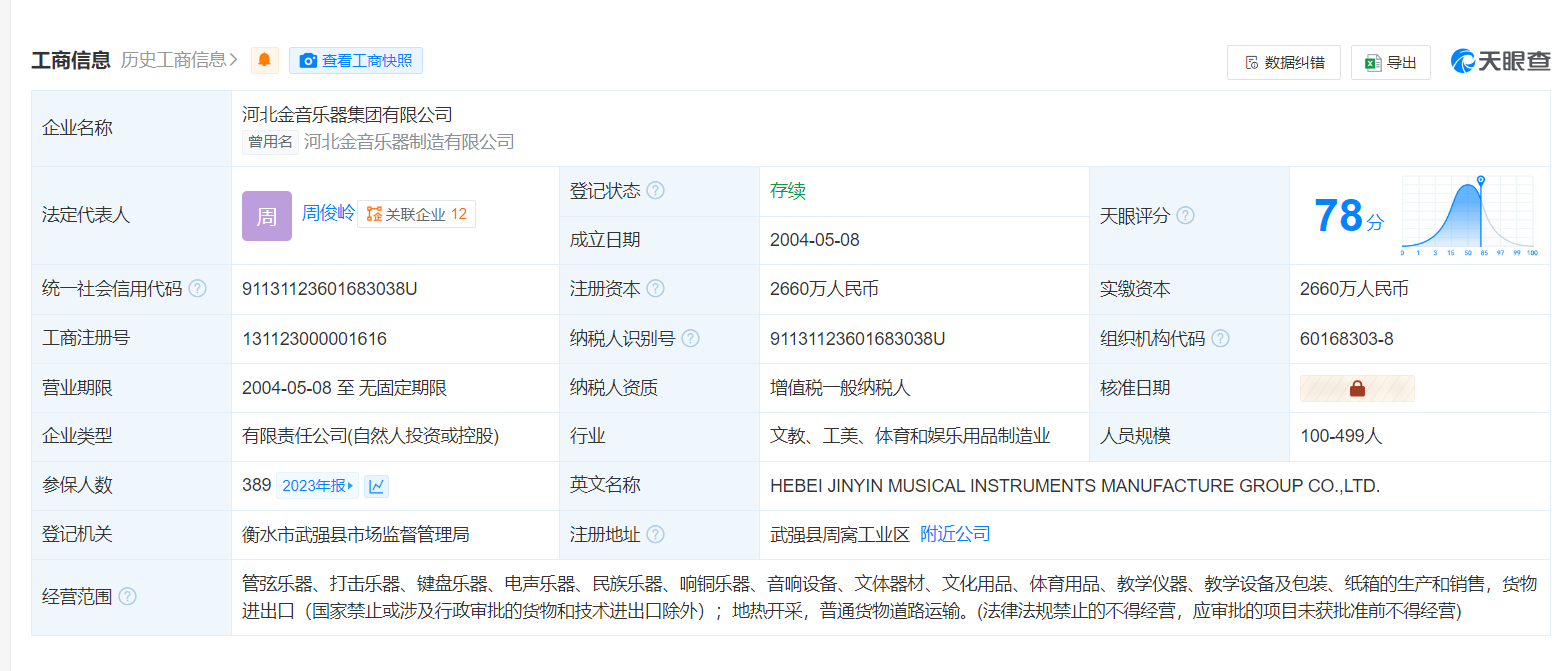Viewport: 1565px width, 671px height.
Task: Select 实缴资本 value 2660万人民币
Action: point(1355,289)
